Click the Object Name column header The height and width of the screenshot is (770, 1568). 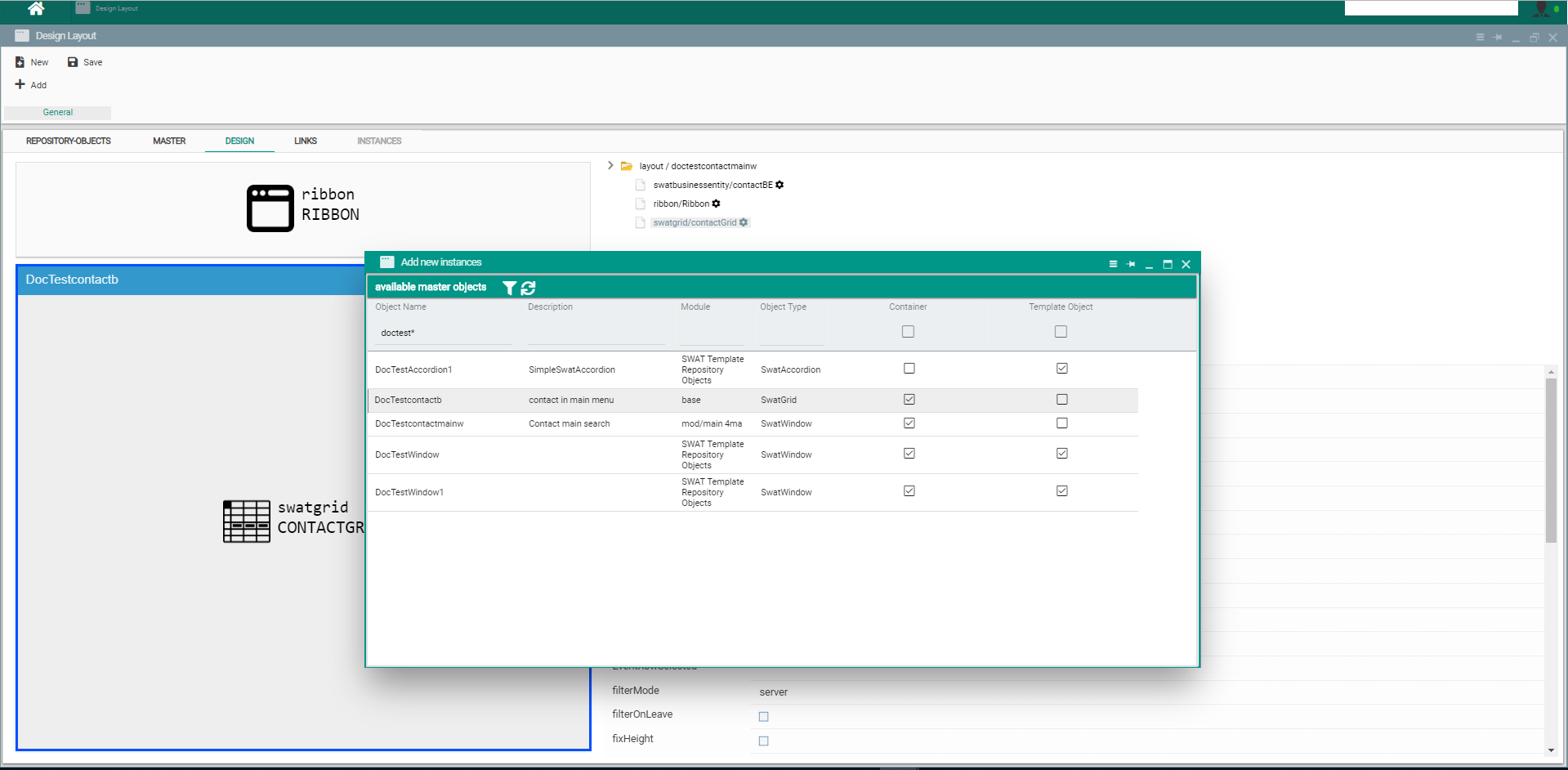pyautogui.click(x=400, y=307)
